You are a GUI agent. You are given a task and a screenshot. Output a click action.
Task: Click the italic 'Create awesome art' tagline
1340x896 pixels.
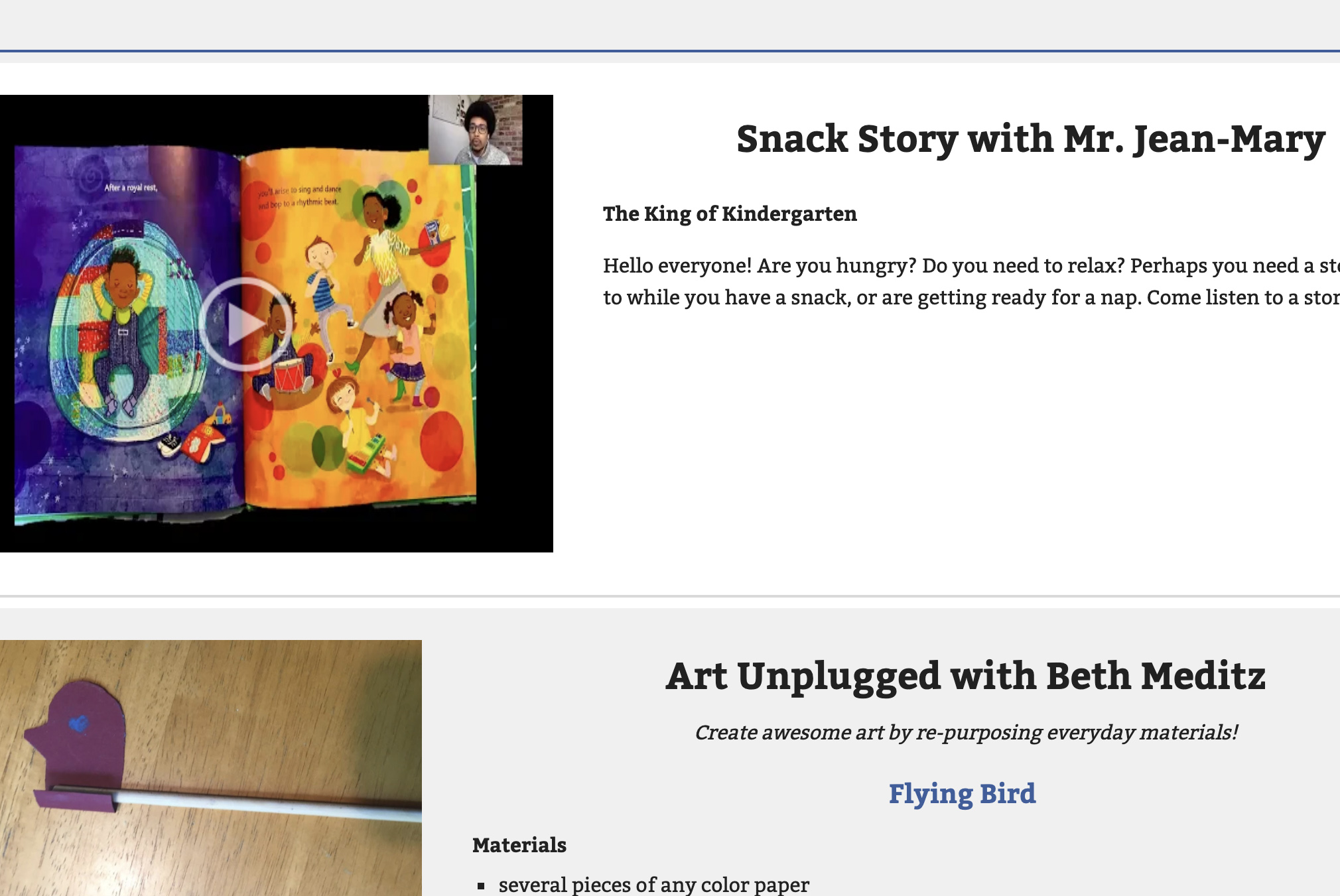(966, 732)
